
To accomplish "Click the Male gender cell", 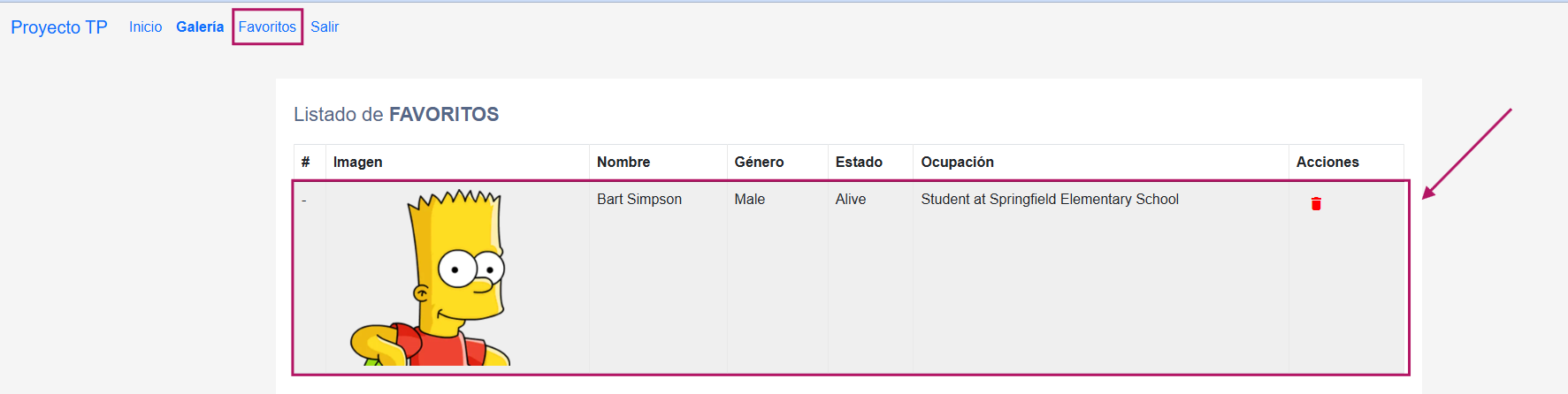I will (749, 200).
